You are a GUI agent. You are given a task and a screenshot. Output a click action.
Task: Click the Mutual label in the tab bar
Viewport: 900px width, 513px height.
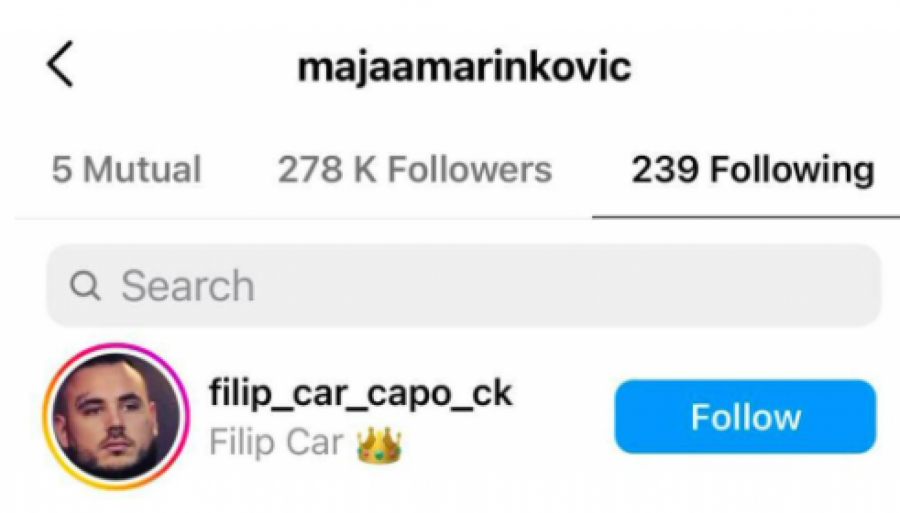[x=142, y=170]
